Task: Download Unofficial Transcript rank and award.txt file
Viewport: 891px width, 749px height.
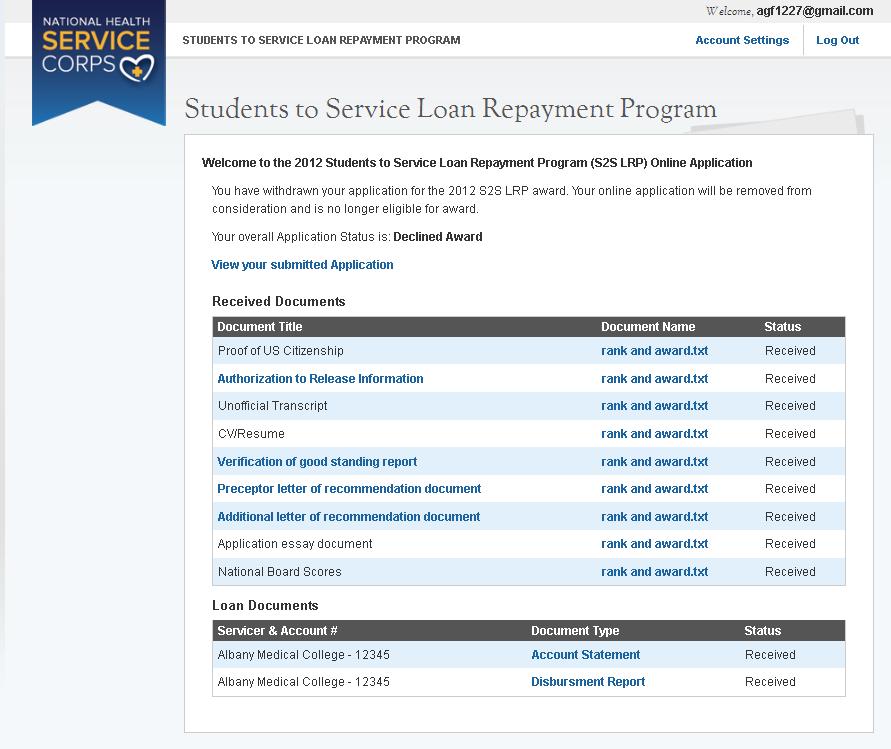Action: [x=654, y=406]
